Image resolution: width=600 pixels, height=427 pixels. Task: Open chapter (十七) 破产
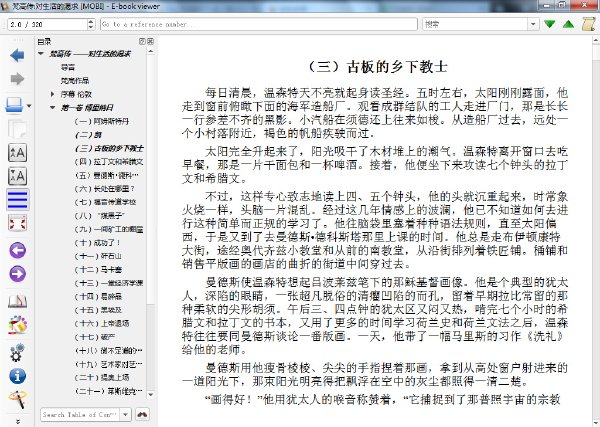95,337
